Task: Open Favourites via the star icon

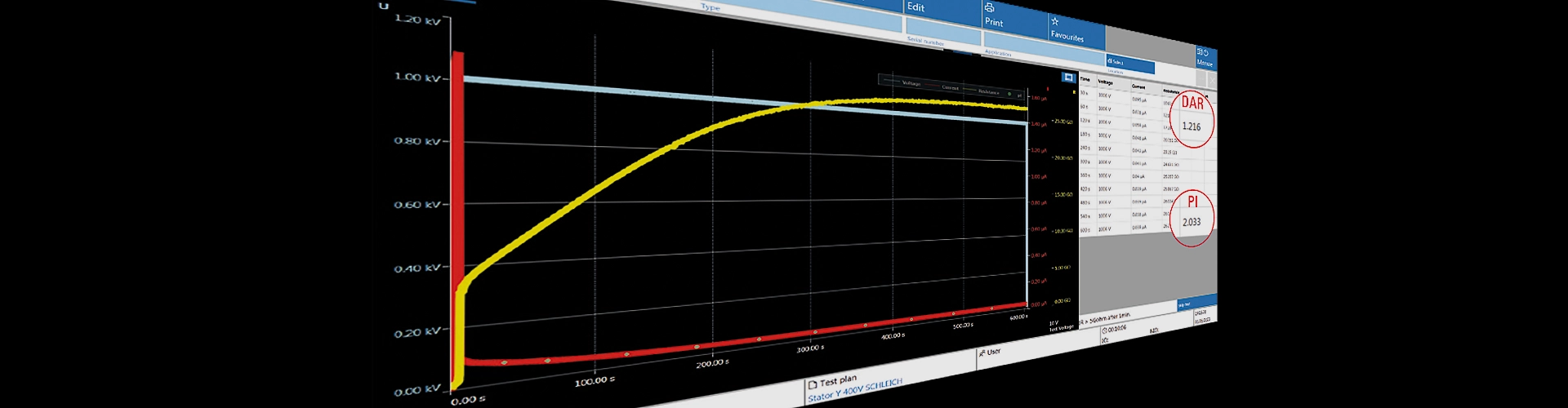Action: (1054, 21)
